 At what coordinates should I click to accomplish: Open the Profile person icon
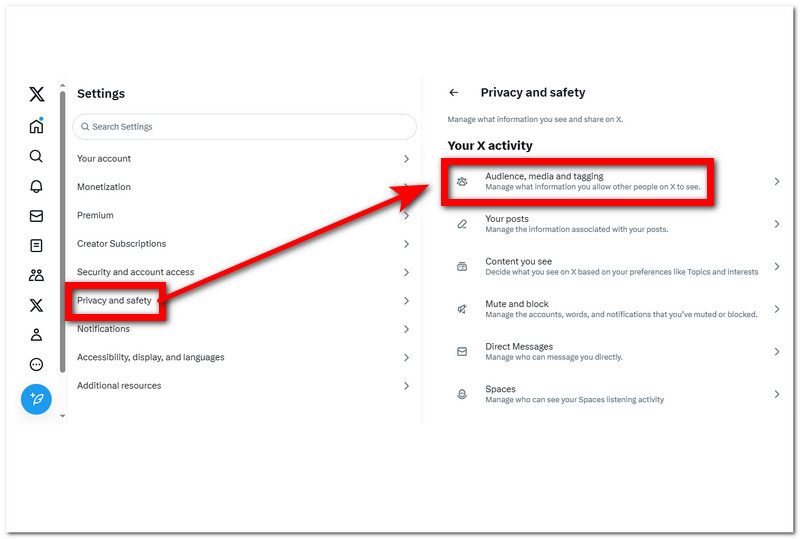(x=36, y=335)
